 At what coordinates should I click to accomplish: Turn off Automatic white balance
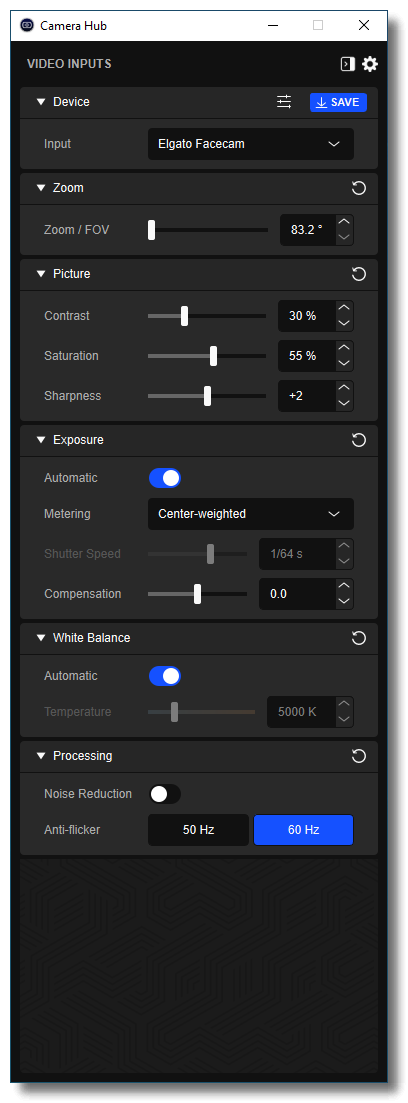[x=165, y=676]
